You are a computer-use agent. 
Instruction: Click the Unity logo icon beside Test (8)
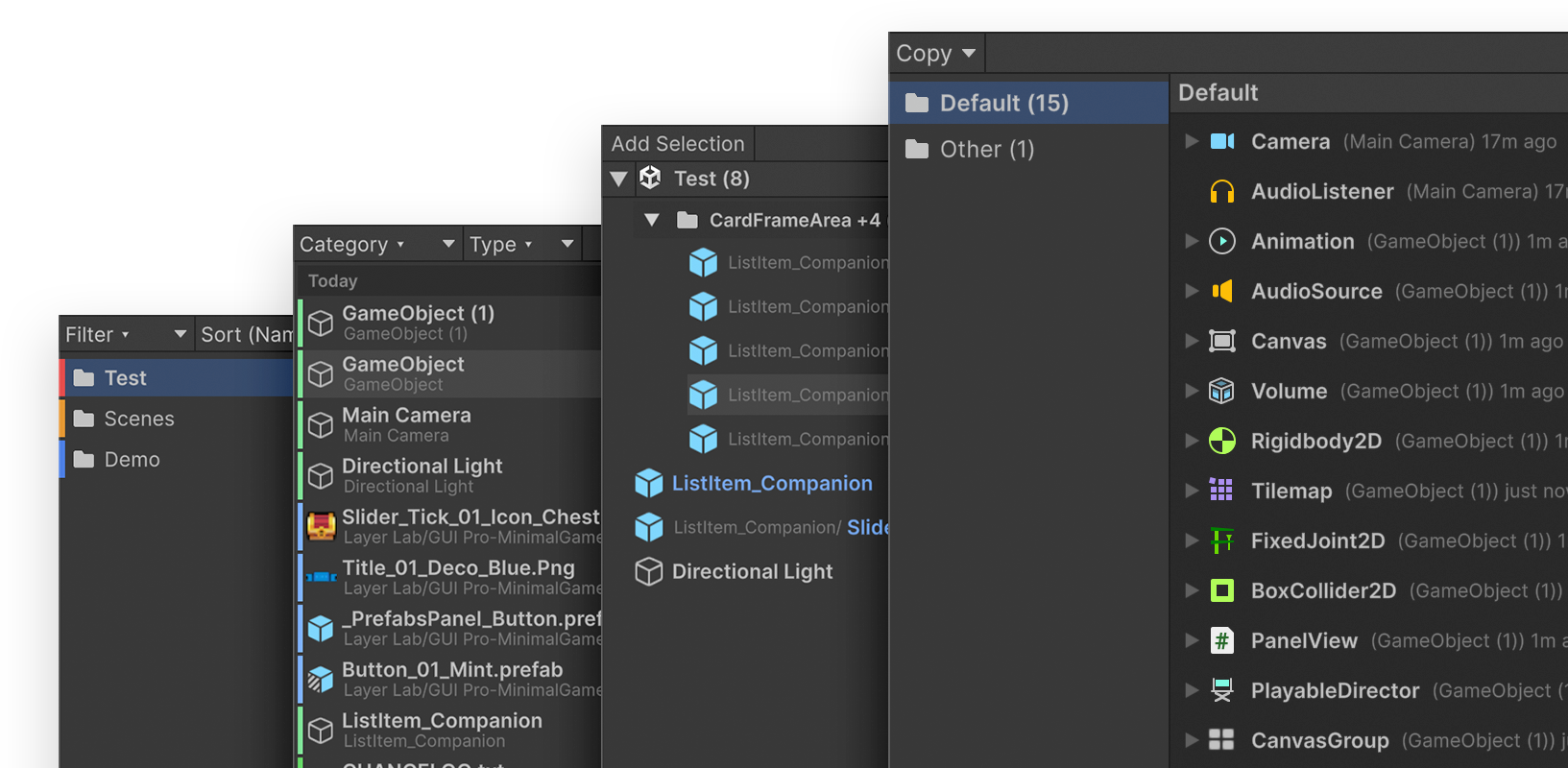click(650, 178)
